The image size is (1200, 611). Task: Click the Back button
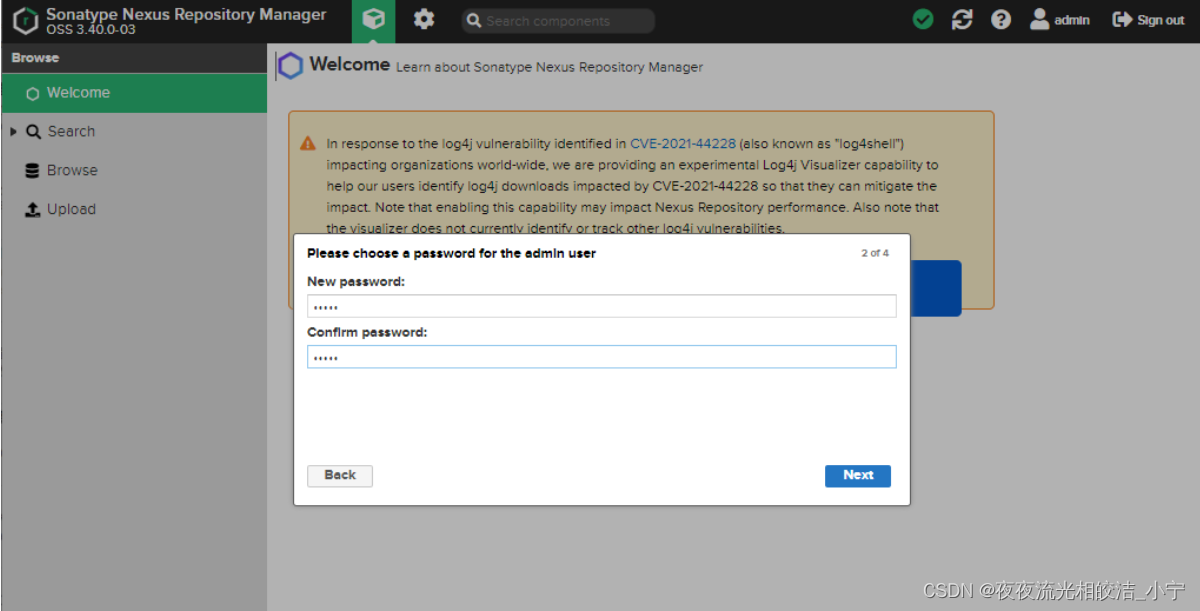tap(340, 476)
